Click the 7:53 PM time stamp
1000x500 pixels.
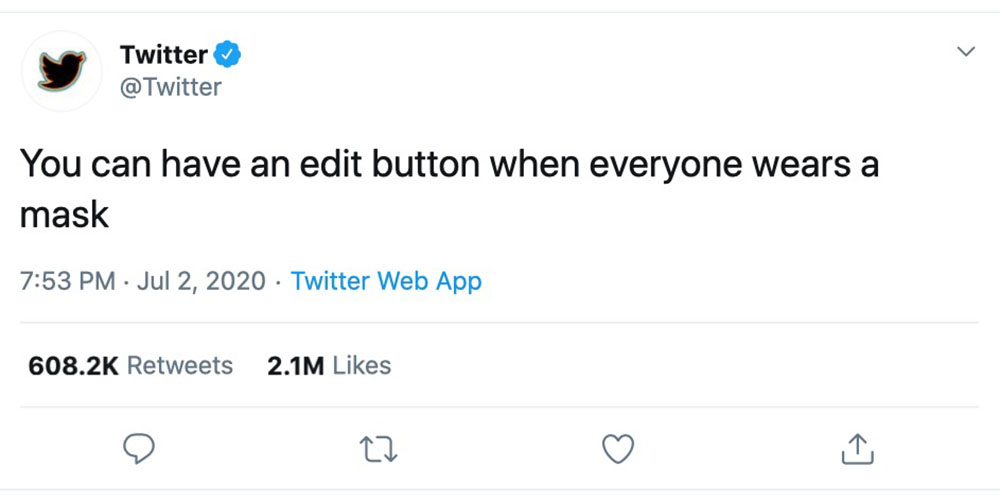[x=68, y=281]
